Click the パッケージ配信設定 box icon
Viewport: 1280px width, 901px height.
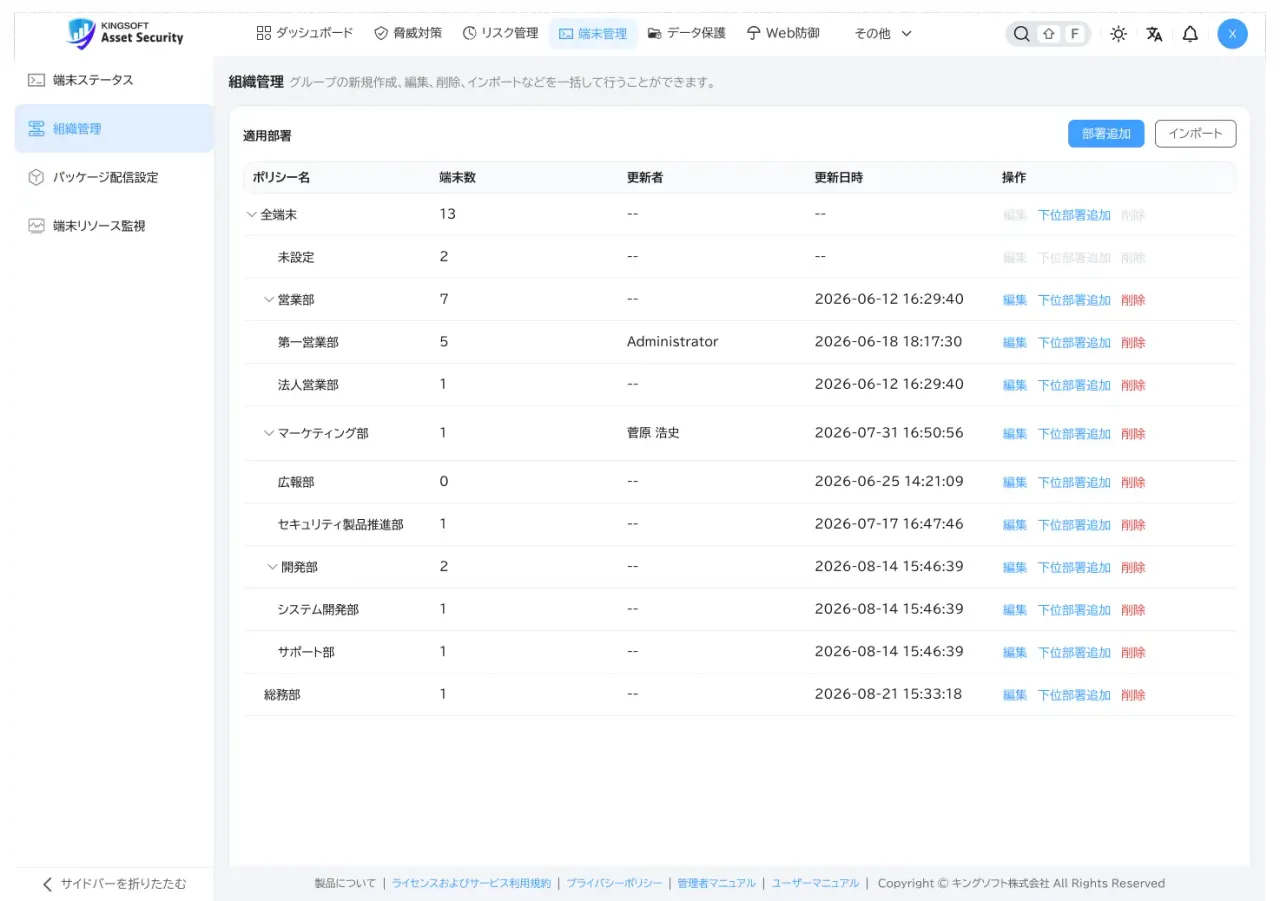tap(36, 177)
